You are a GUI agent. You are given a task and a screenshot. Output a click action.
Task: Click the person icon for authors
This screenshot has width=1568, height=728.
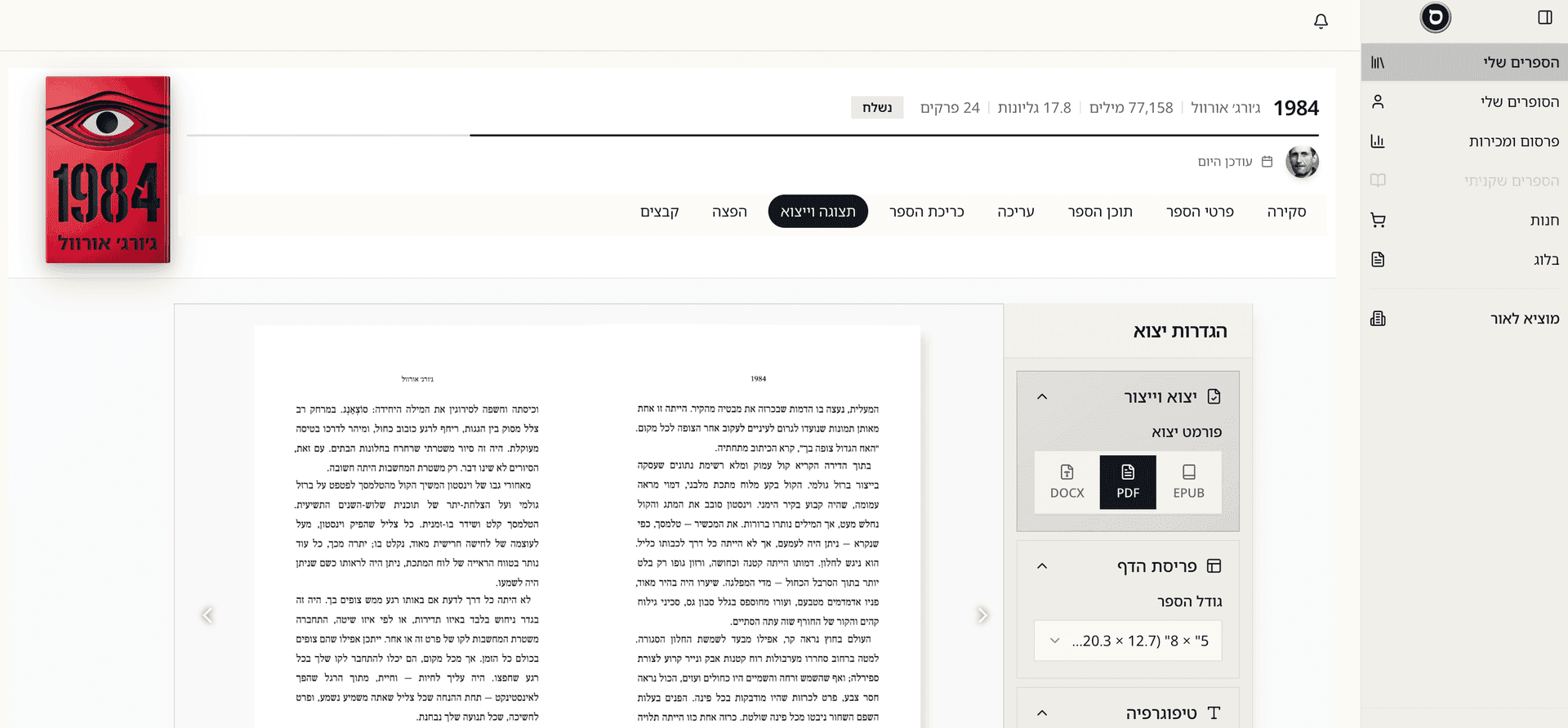[x=1378, y=101]
